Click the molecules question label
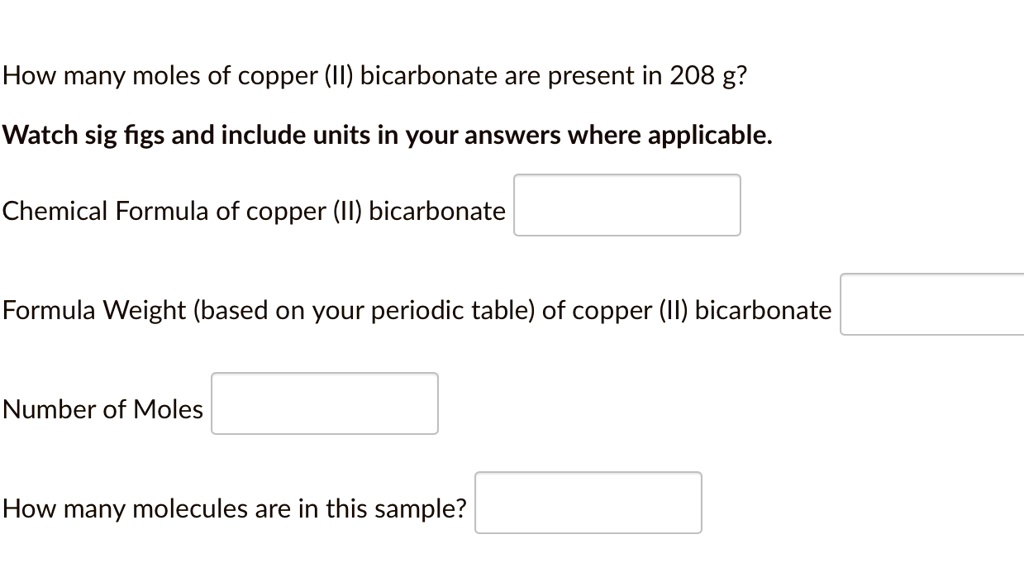Image resolution: width=1024 pixels, height=587 pixels. 234,508
